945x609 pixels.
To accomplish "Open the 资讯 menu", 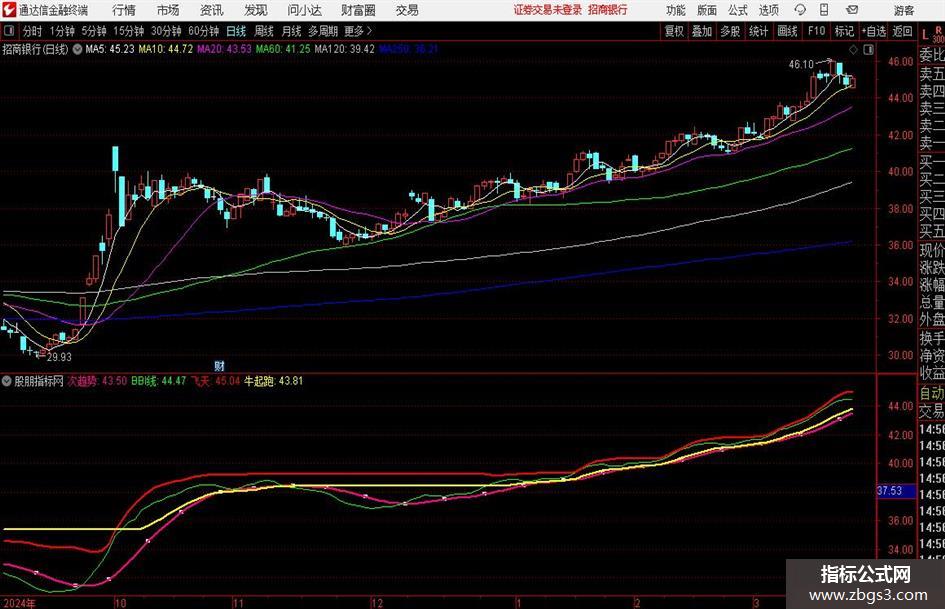I will (x=212, y=10).
